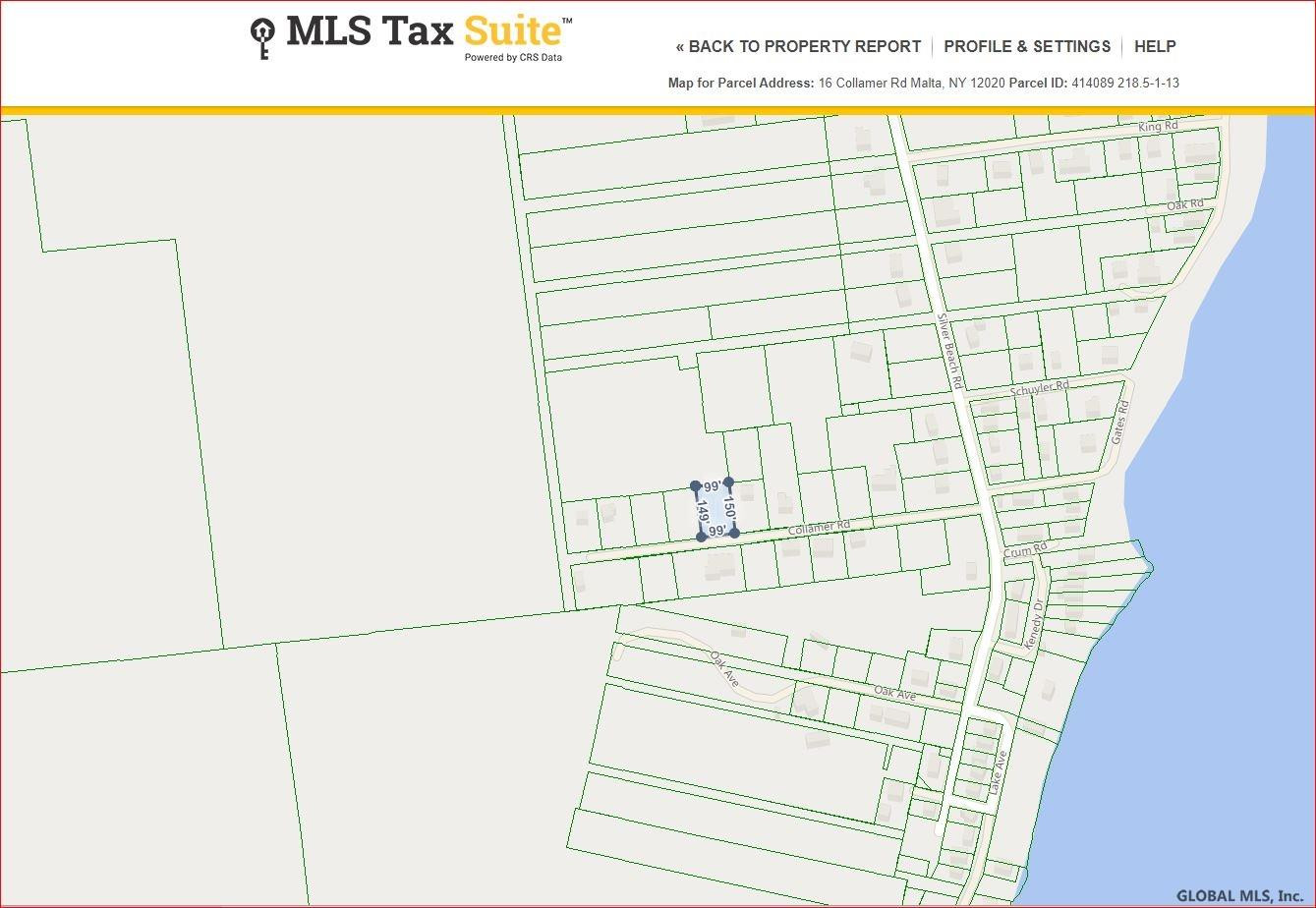This screenshot has width=1316, height=908.
Task: Click the Gates Rd street label
Action: 1119,422
